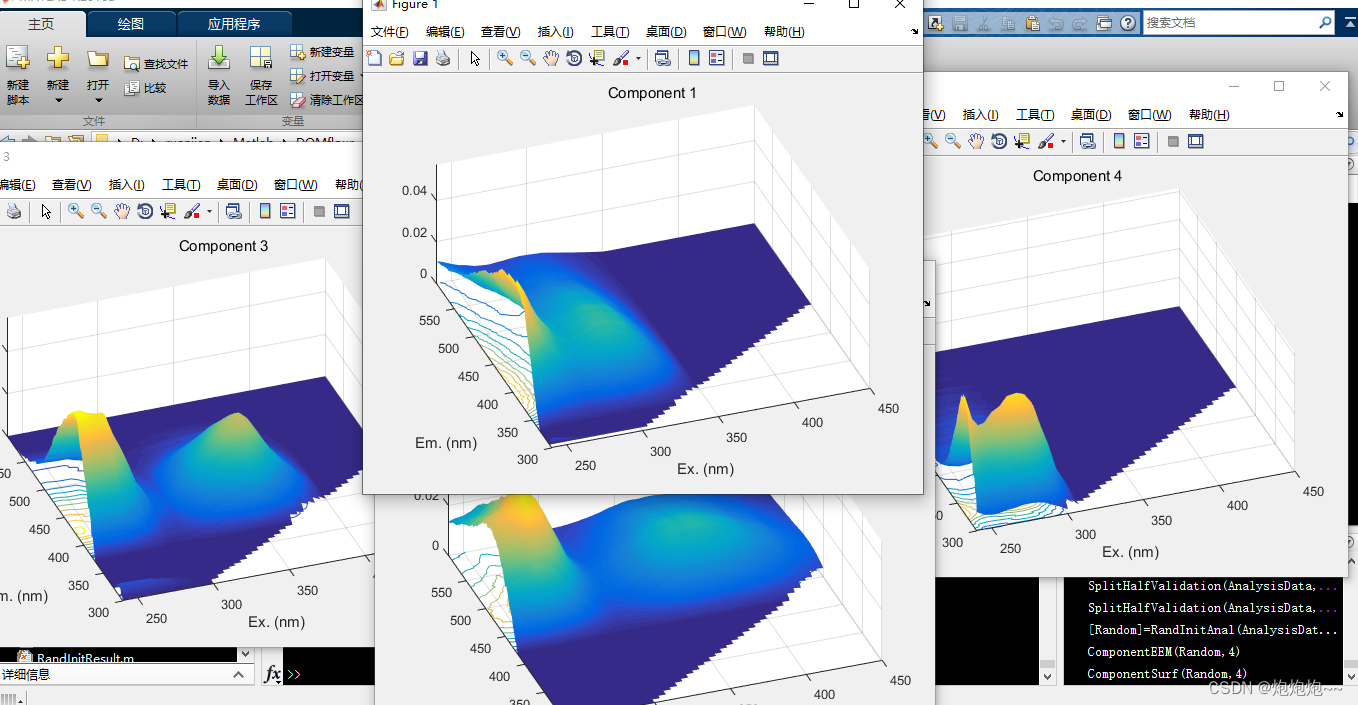Viewport: 1358px width, 705px height.
Task: Open 工具(T) menu in Component 3 figure
Action: 181,185
